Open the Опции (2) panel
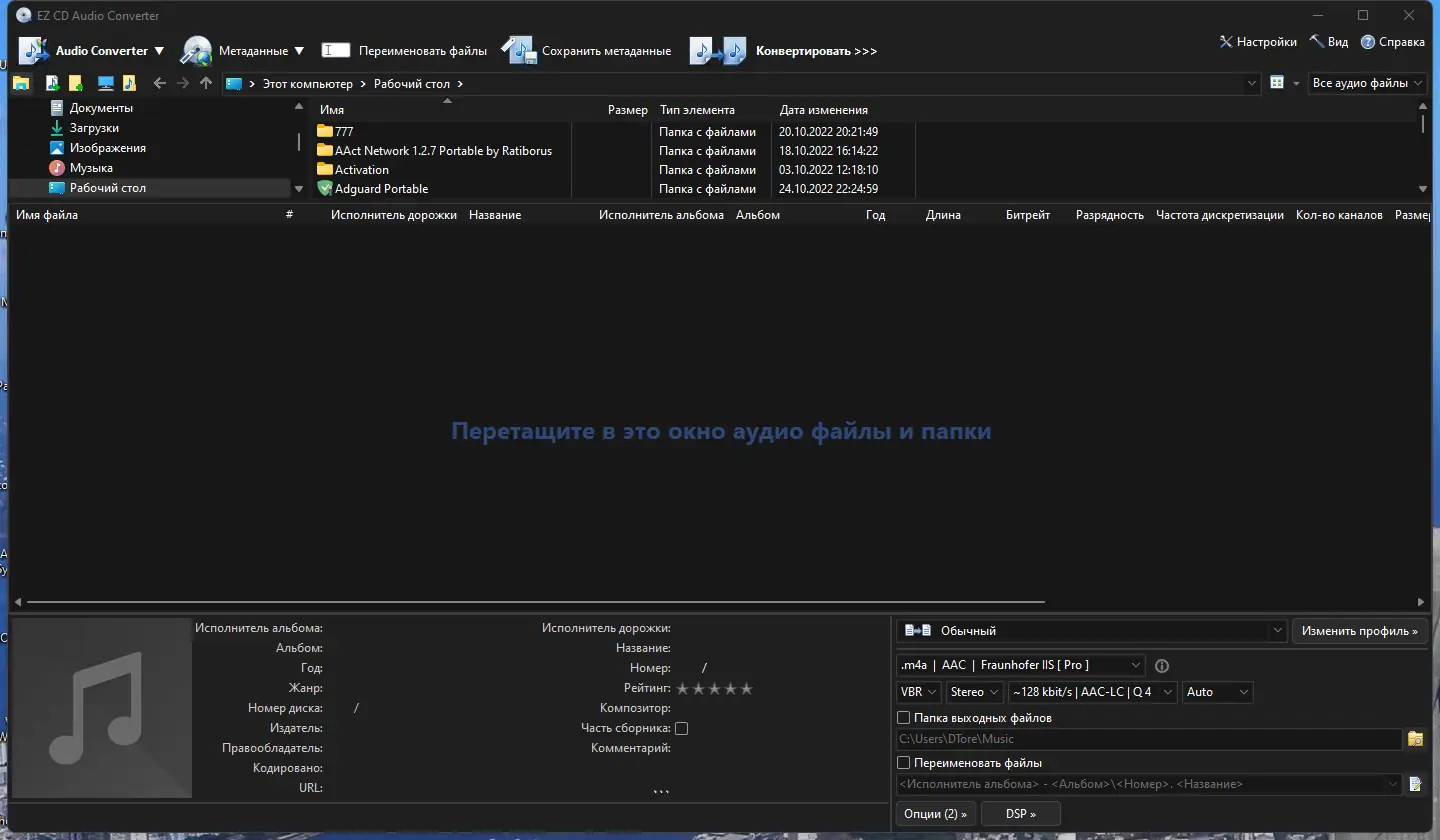1440x840 pixels. tap(936, 813)
